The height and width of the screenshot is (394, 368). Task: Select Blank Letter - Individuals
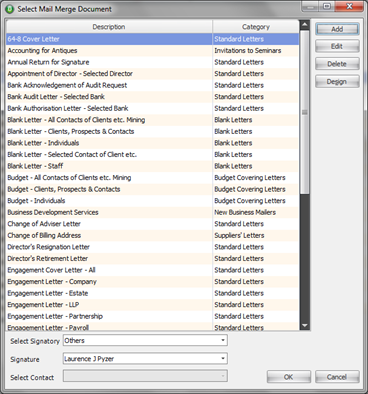click(152, 143)
